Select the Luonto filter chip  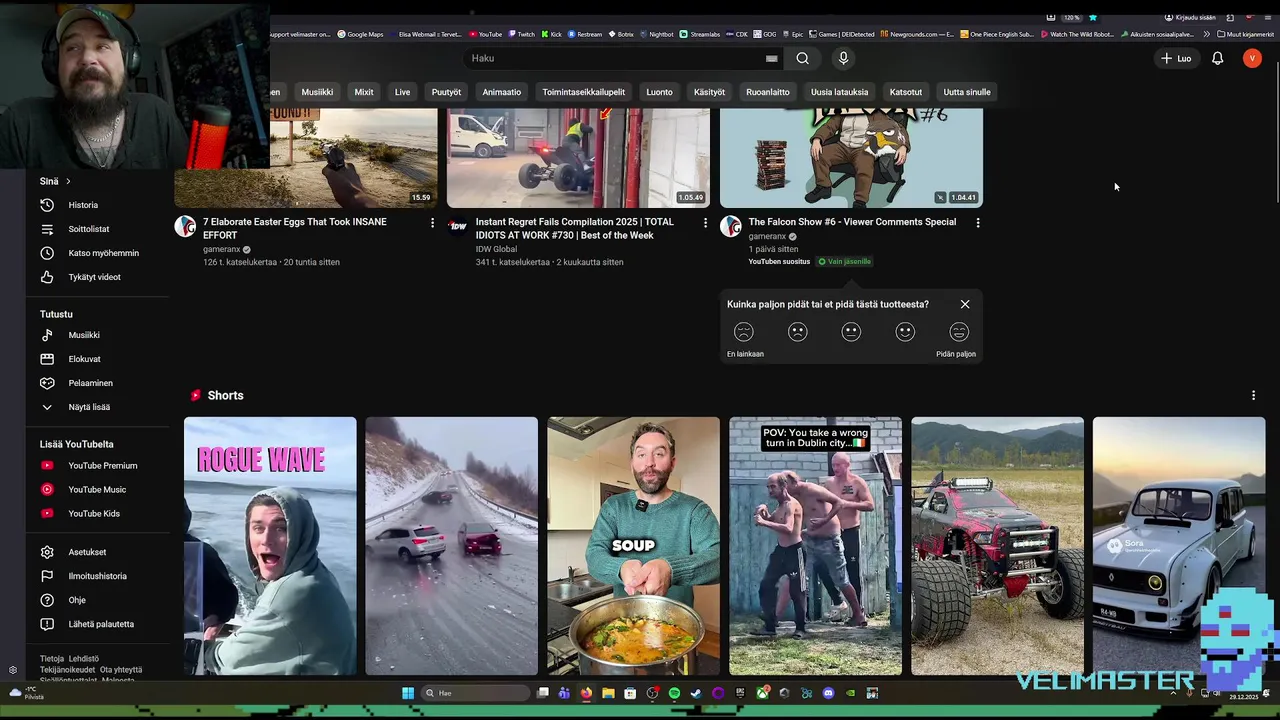[659, 92]
